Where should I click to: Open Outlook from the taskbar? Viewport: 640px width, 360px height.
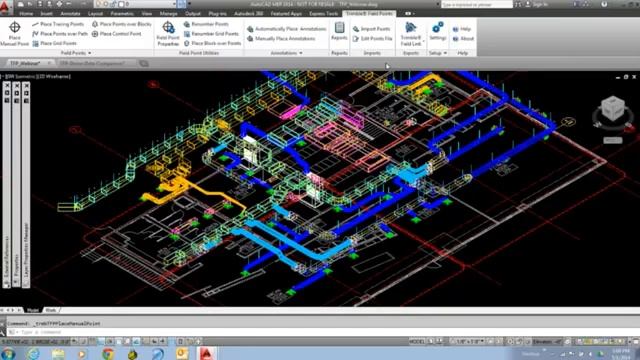tap(182, 353)
